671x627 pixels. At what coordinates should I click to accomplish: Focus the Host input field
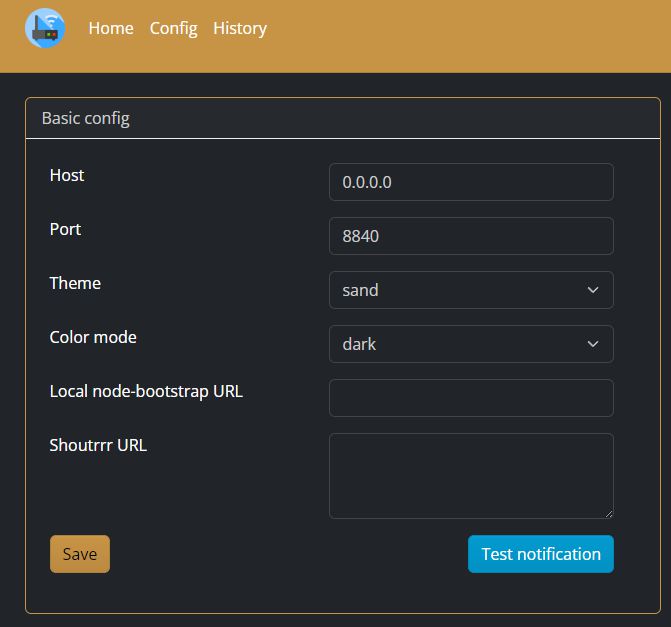(x=470, y=182)
